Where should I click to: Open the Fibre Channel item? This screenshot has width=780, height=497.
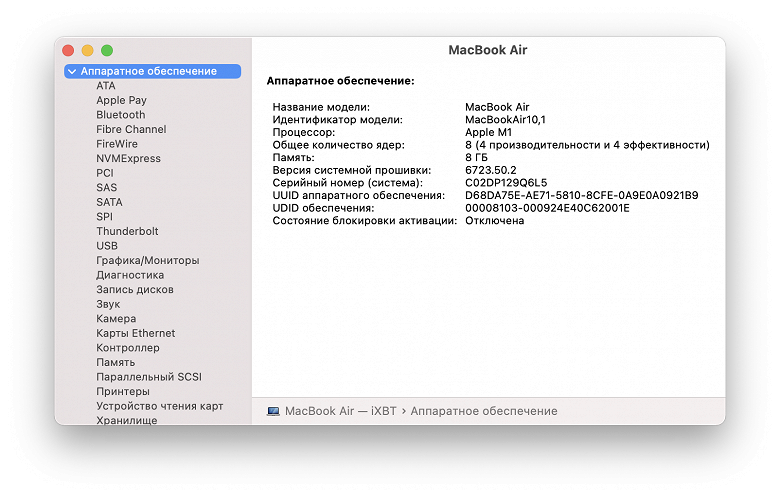[131, 129]
